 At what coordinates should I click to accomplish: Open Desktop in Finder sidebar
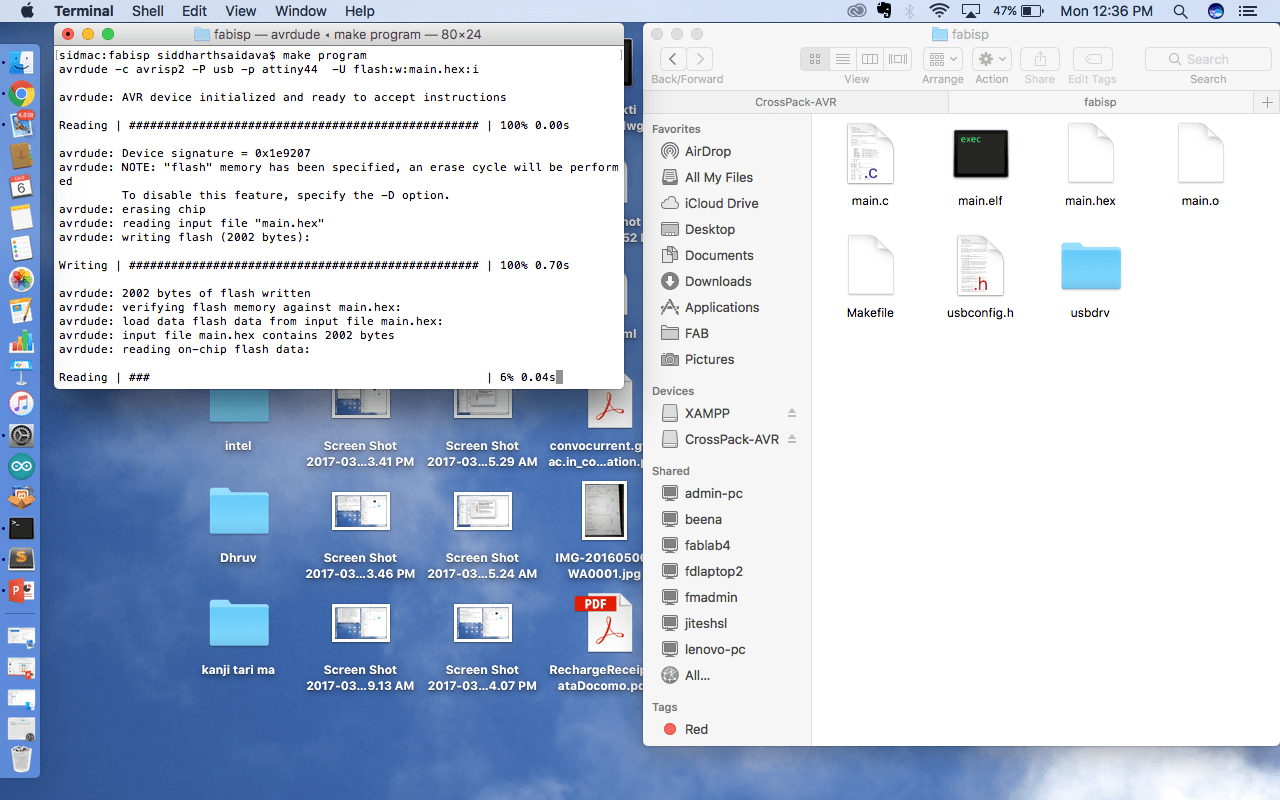click(x=709, y=229)
